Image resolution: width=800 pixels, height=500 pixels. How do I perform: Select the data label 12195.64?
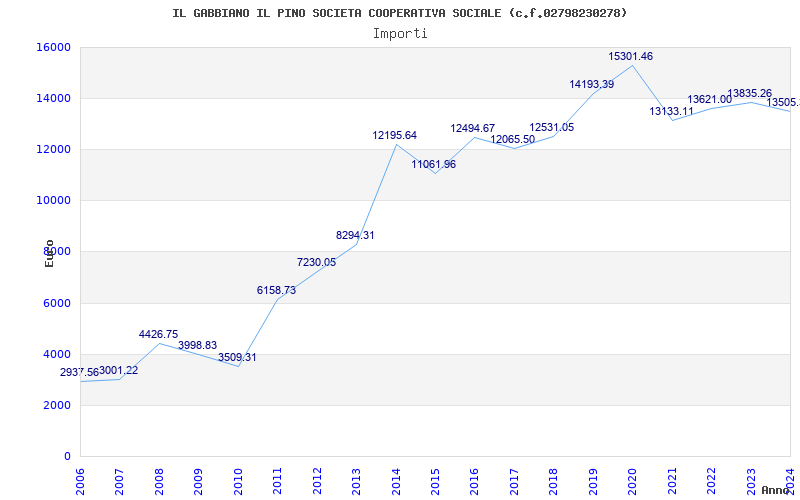click(x=394, y=135)
